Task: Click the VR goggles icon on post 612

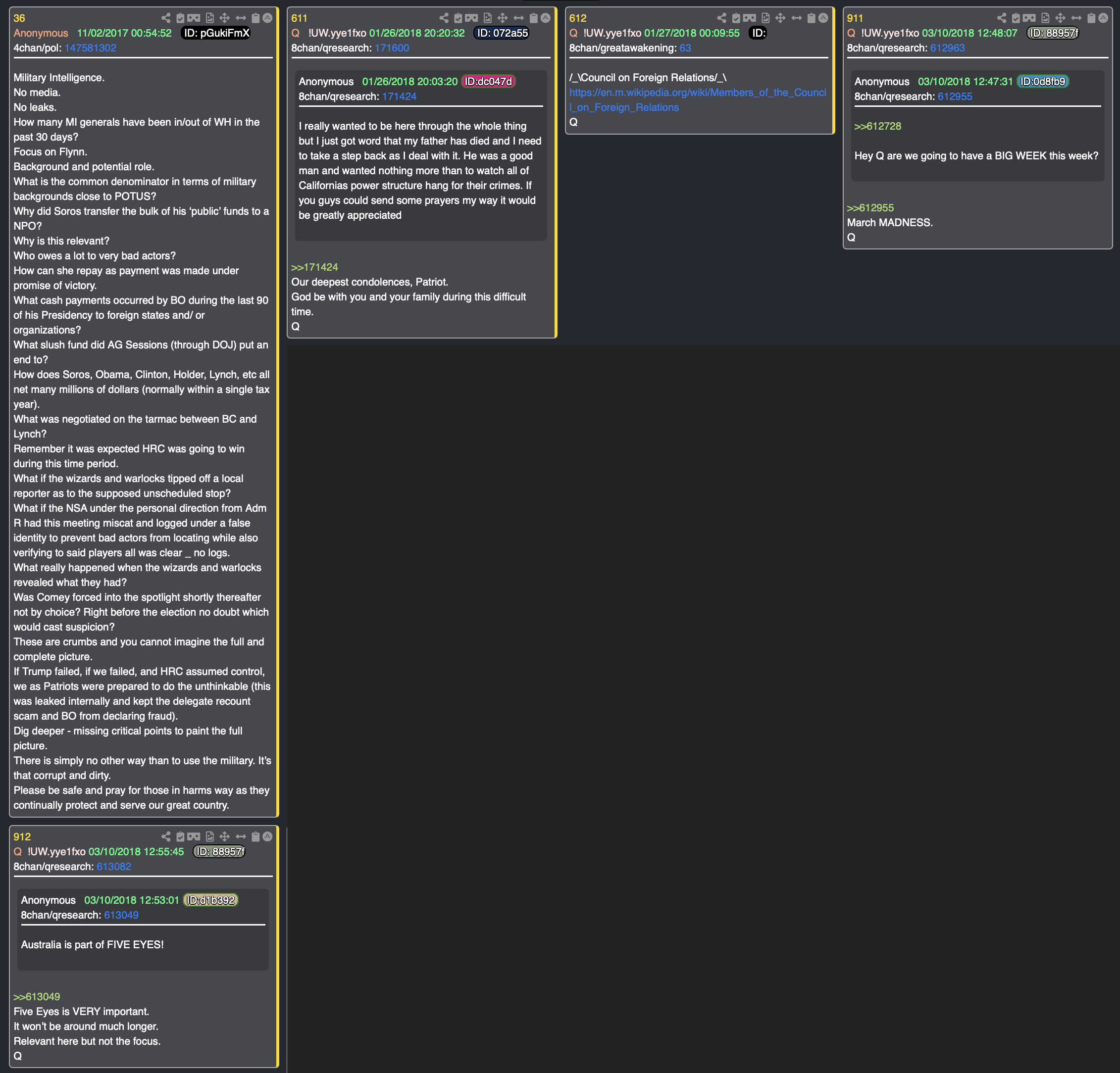Action: (750, 18)
